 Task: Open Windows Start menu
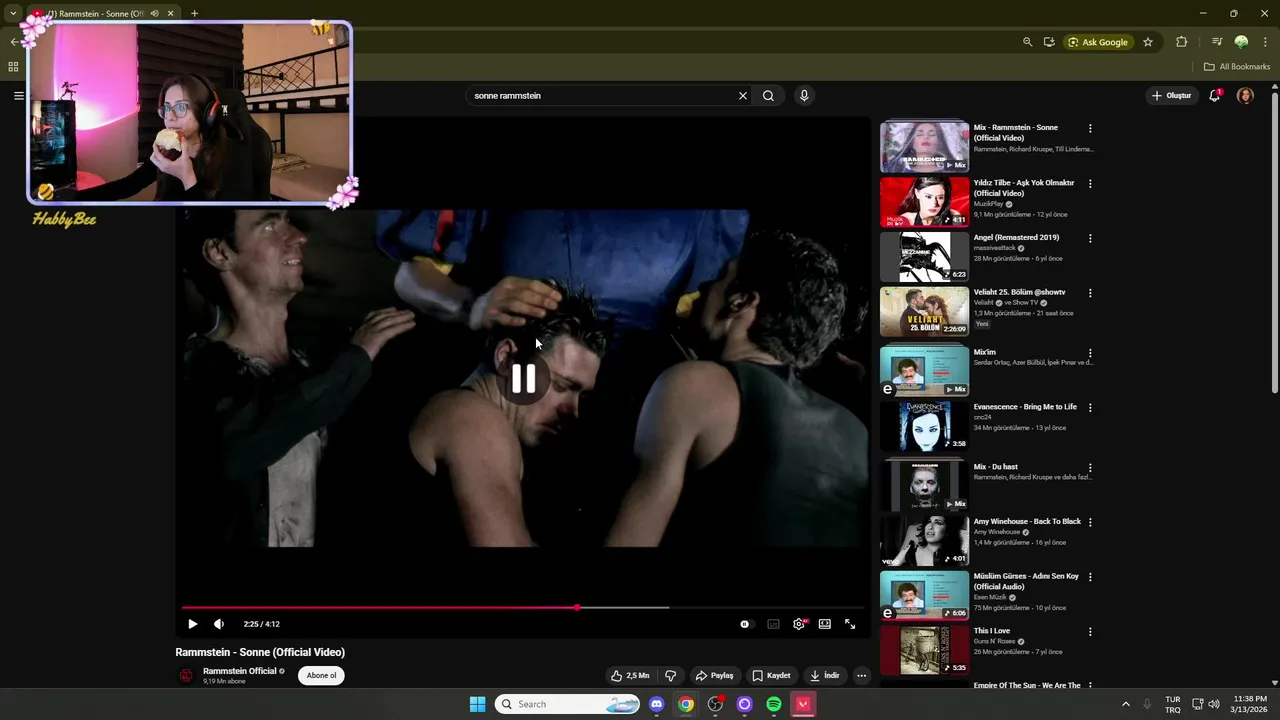click(478, 704)
